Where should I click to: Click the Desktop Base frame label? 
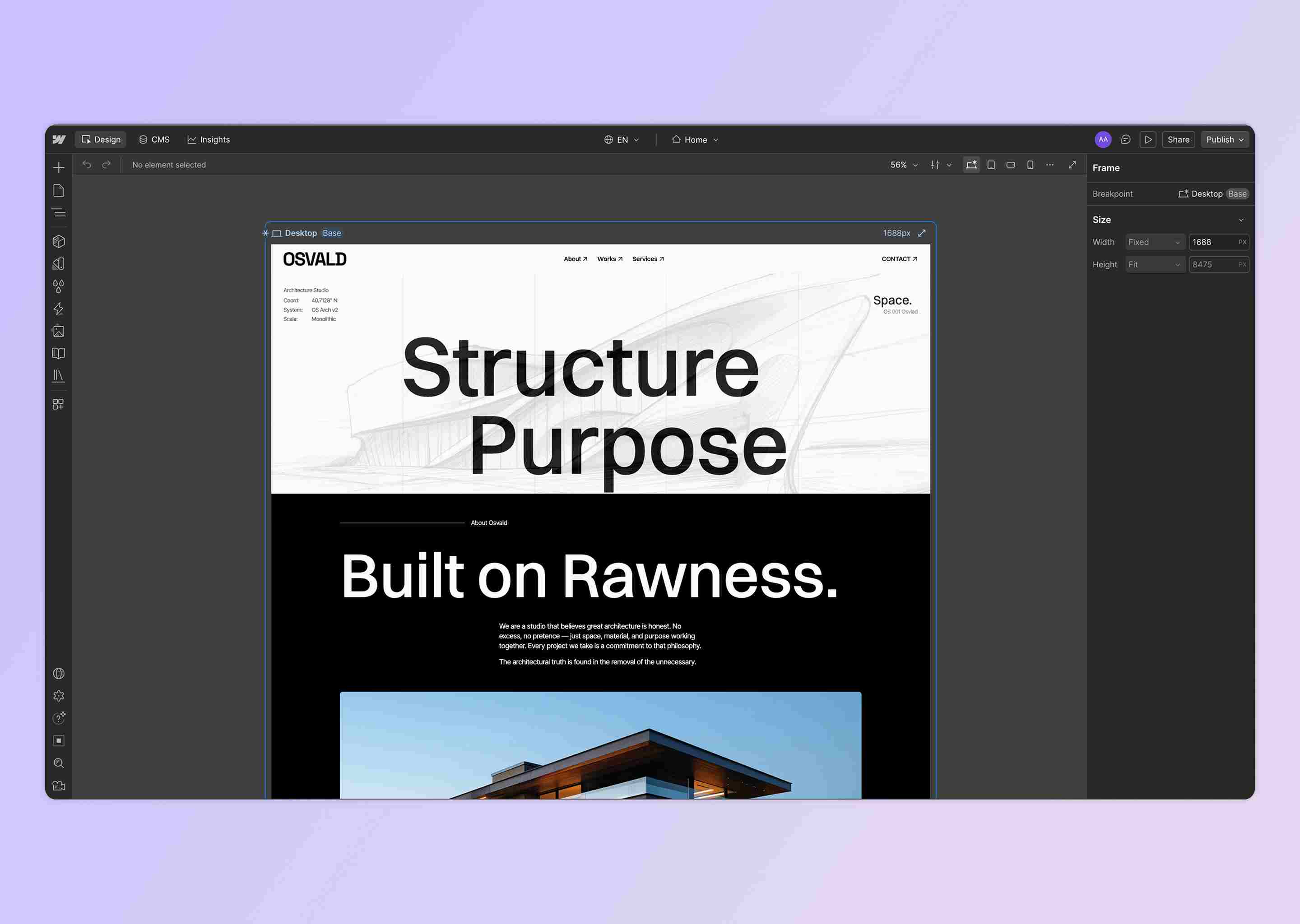(307, 233)
